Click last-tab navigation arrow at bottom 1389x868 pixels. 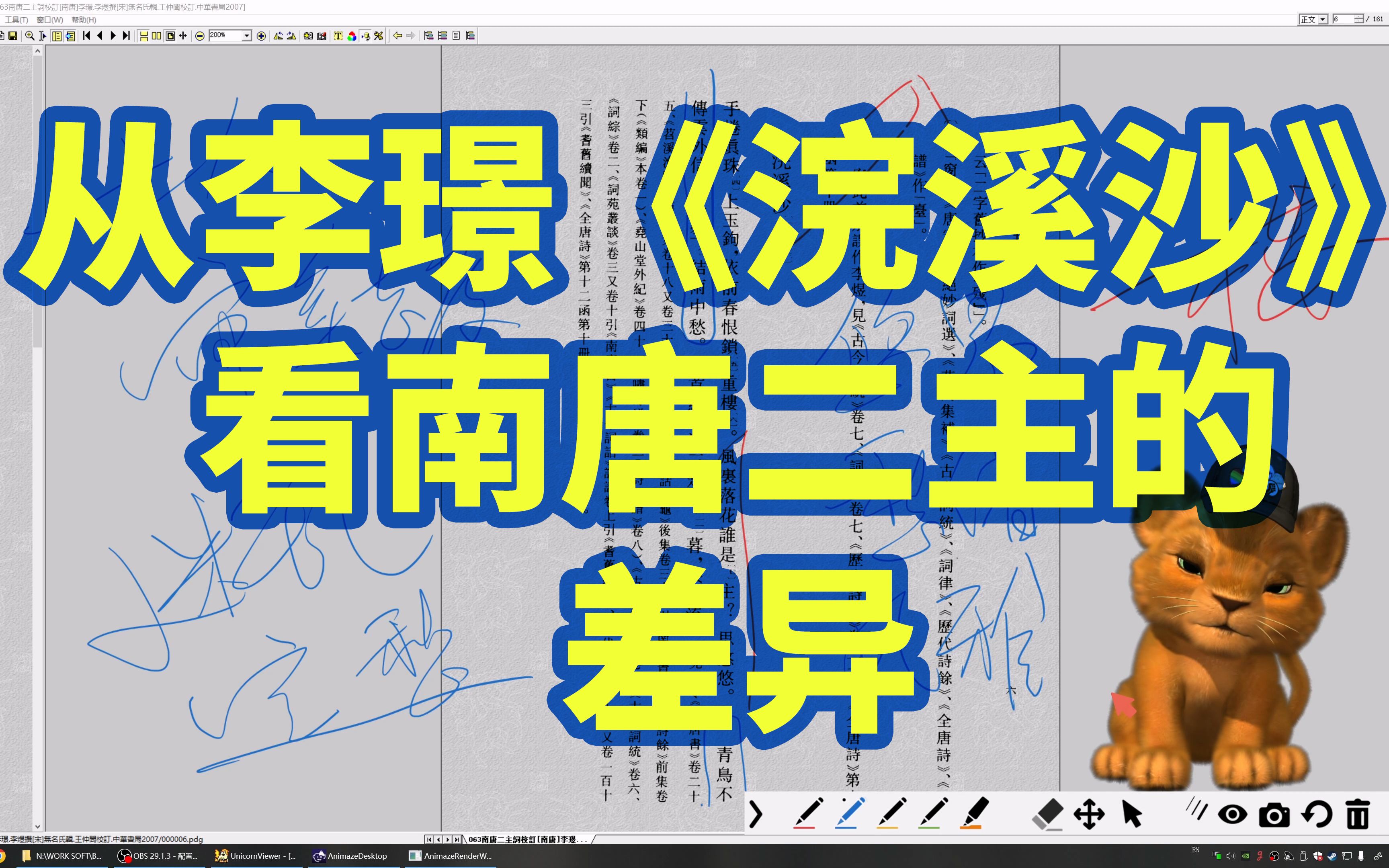[x=457, y=839]
